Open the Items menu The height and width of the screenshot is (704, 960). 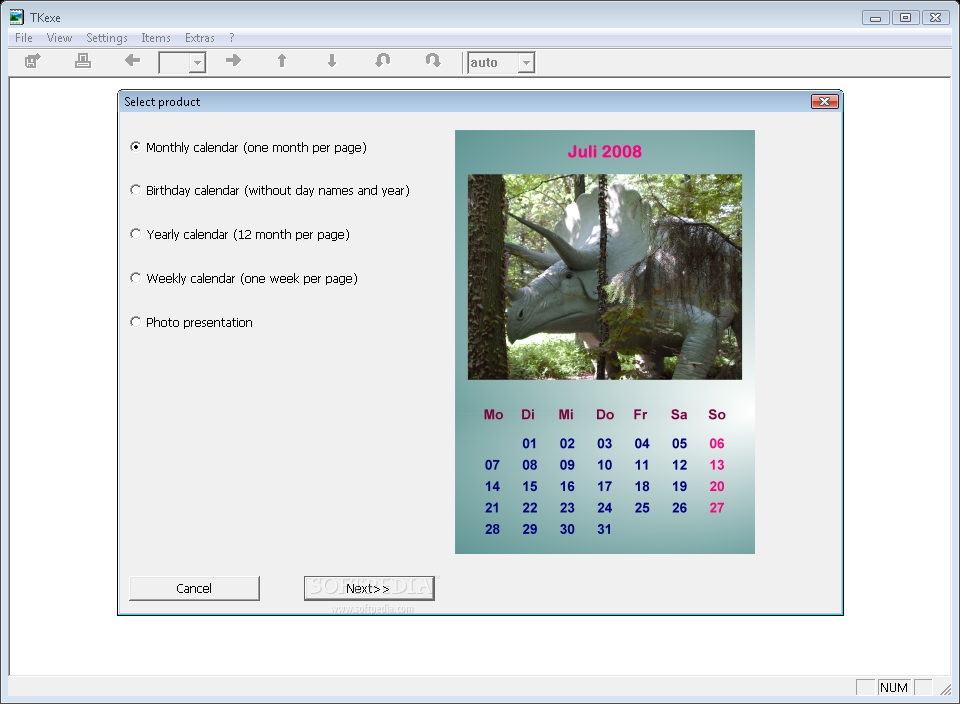tap(156, 38)
